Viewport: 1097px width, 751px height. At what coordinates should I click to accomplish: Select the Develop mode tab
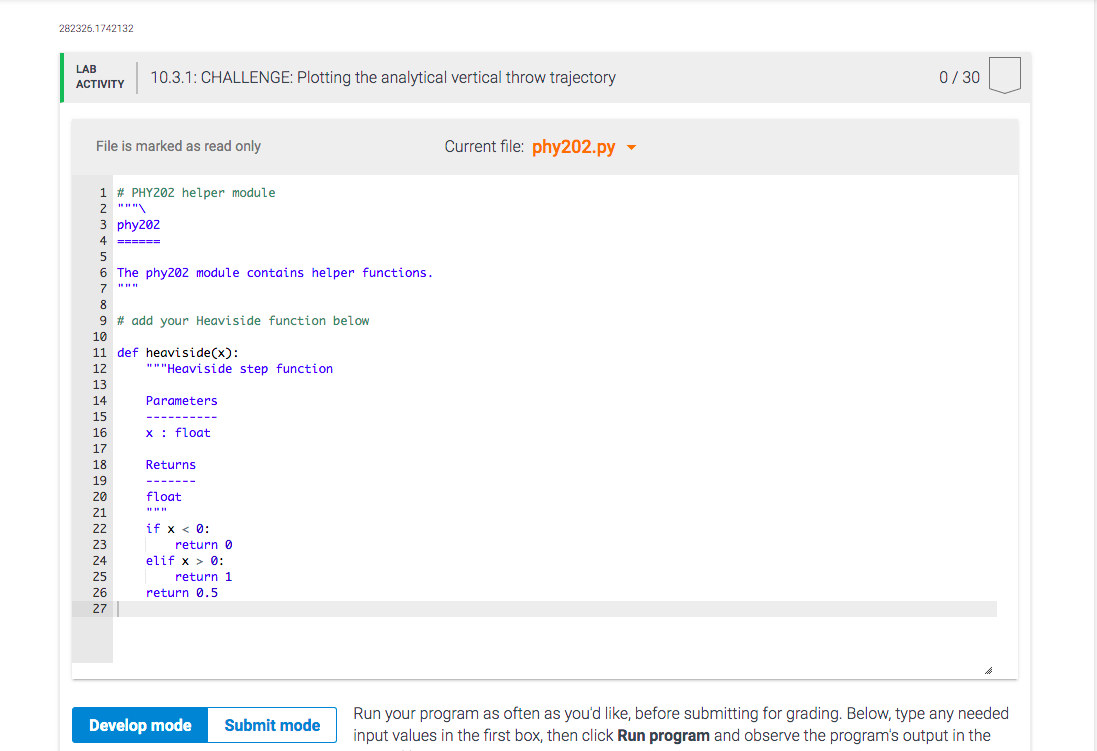pyautogui.click(x=139, y=725)
